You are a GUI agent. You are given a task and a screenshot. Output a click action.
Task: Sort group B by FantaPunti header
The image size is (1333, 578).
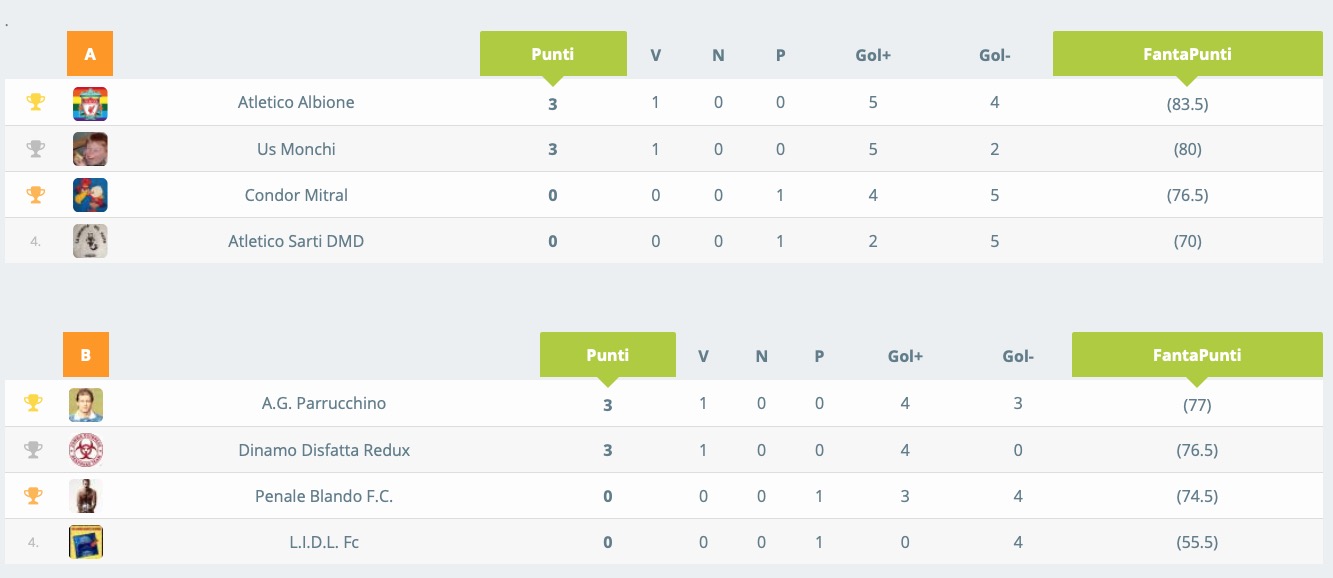point(1197,355)
